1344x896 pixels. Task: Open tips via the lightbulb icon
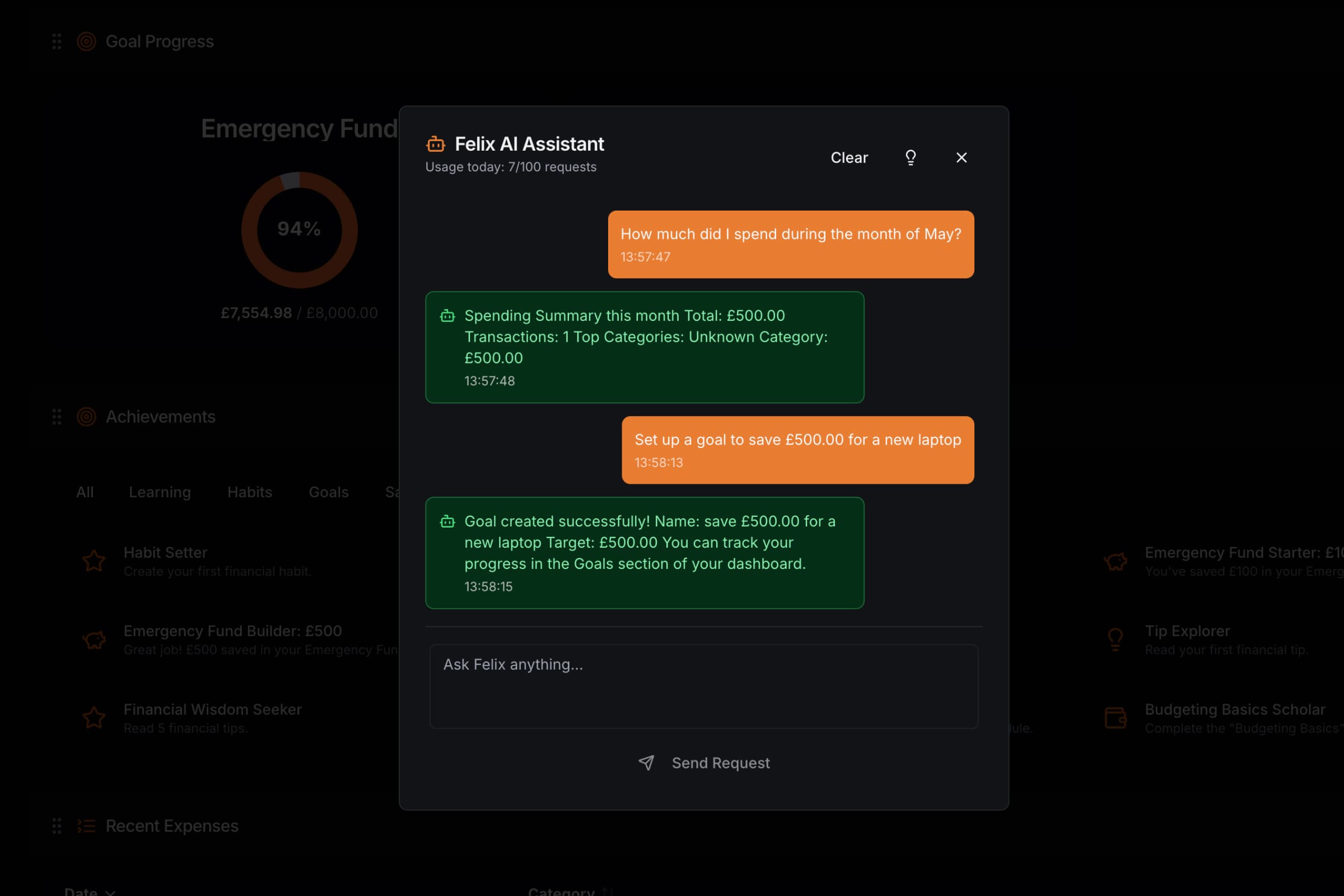click(911, 158)
